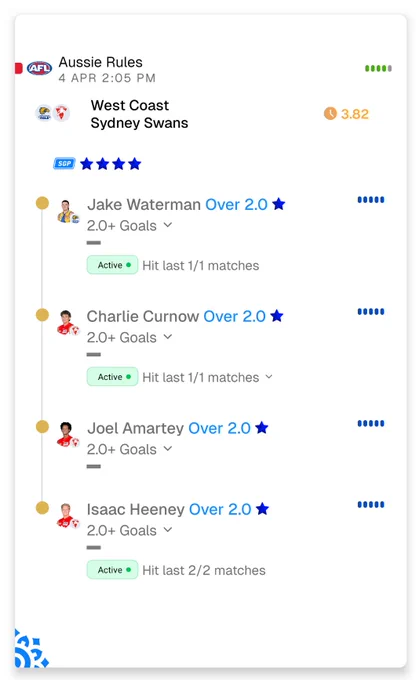419x680 pixels.
Task: Expand Charlie Curnow's Hit last 1/1 matches chevron
Action: (269, 377)
